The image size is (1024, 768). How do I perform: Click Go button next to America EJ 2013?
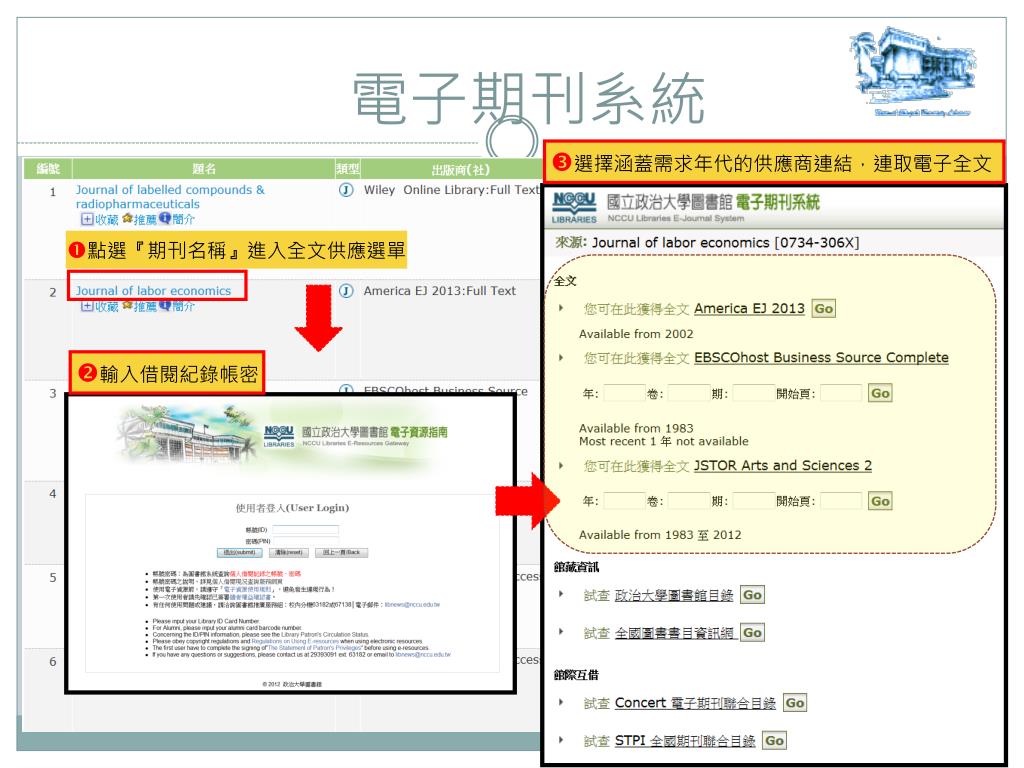click(824, 309)
